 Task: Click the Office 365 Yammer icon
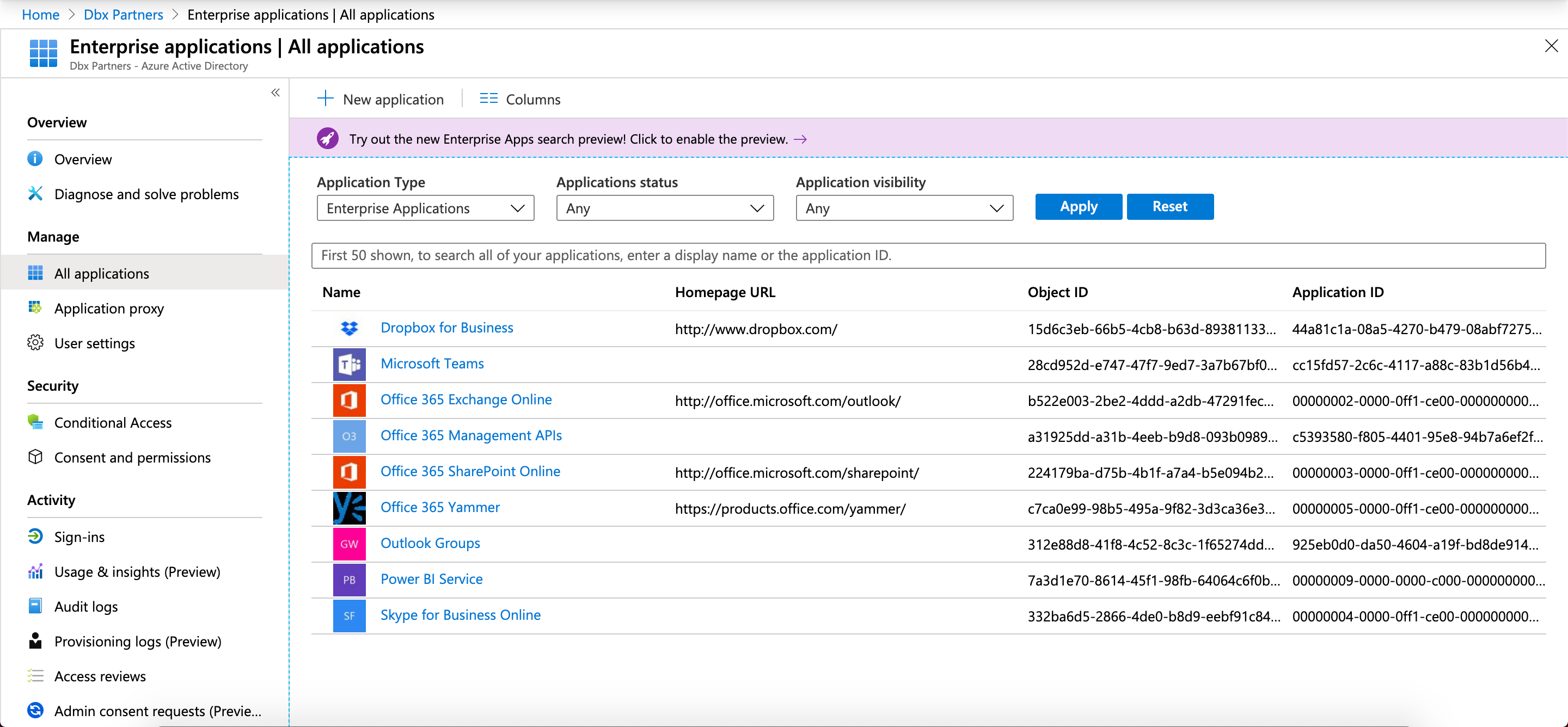point(349,508)
